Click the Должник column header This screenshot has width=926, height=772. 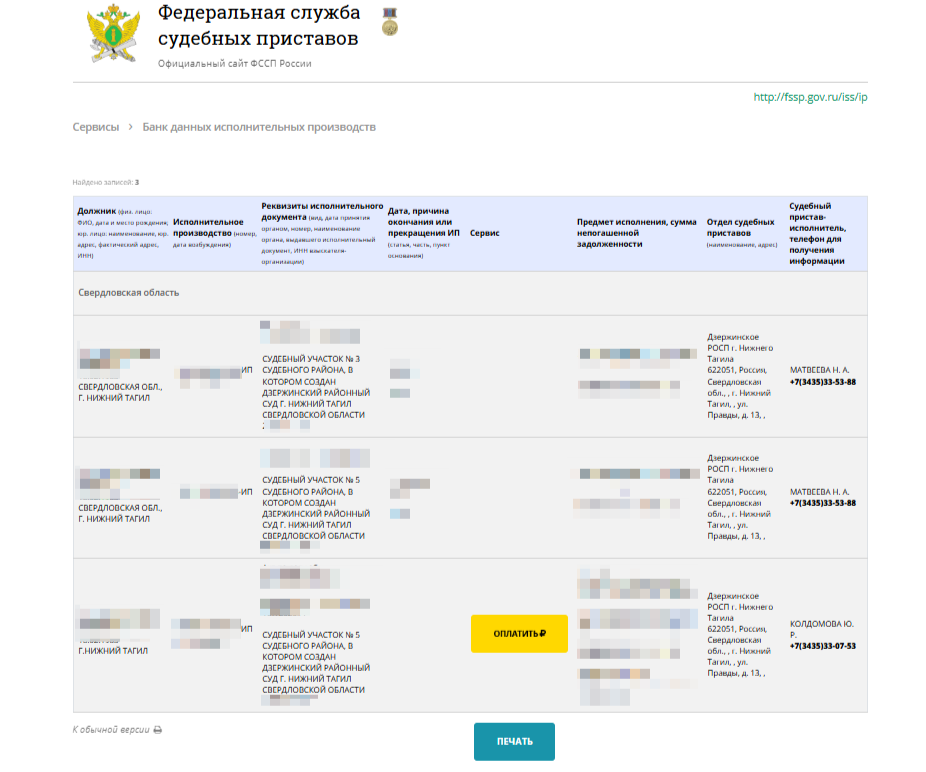[x=122, y=233]
